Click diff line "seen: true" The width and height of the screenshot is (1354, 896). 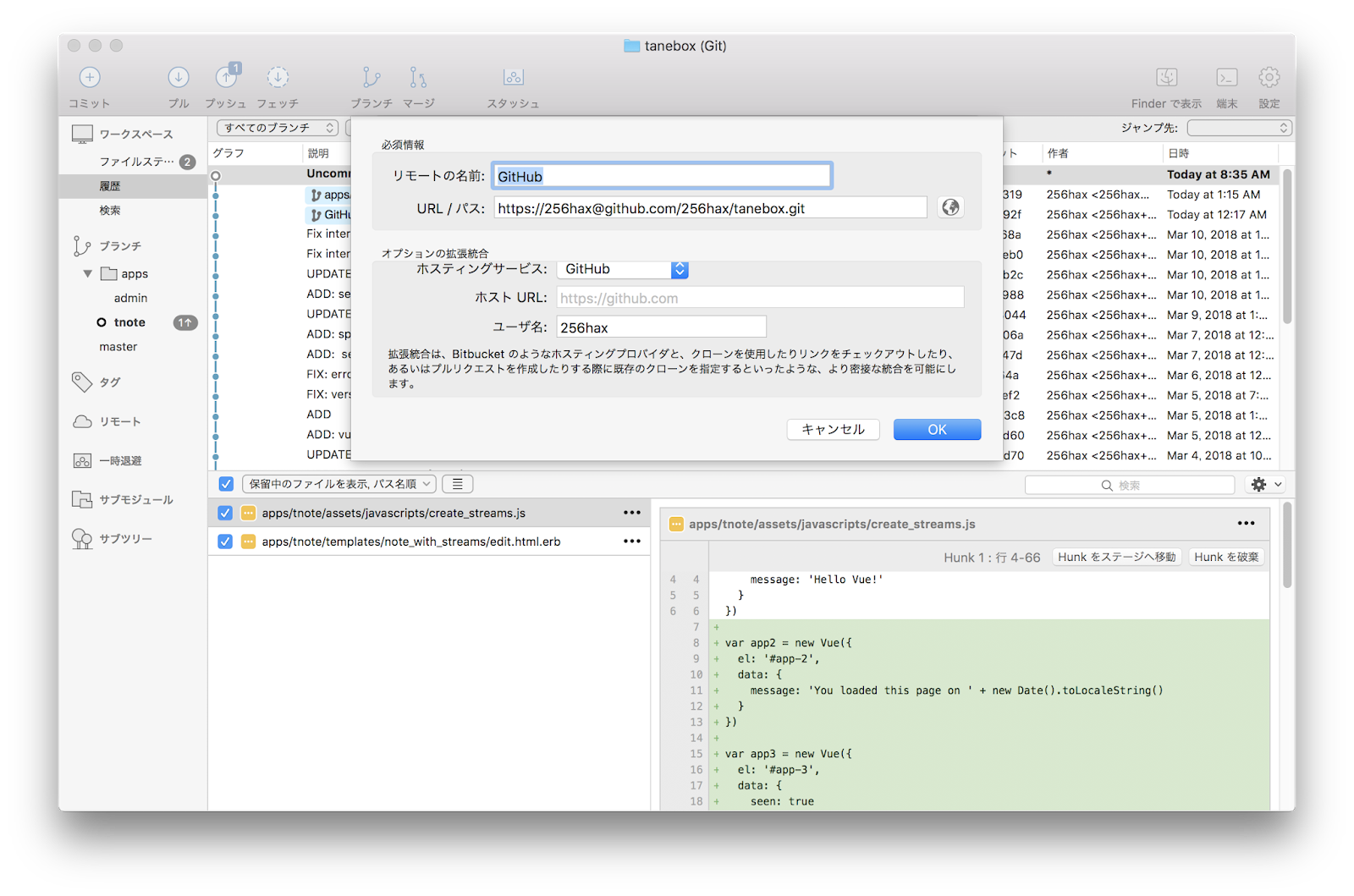(782, 801)
